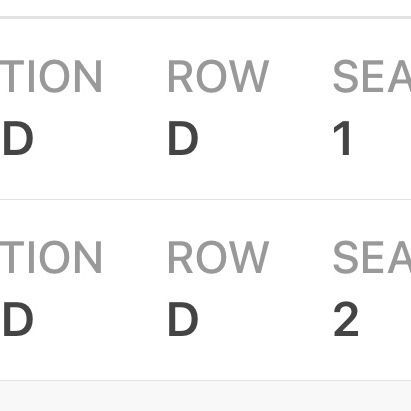
Task: Tap the SEAT label above number 2
Action: click(x=372, y=257)
